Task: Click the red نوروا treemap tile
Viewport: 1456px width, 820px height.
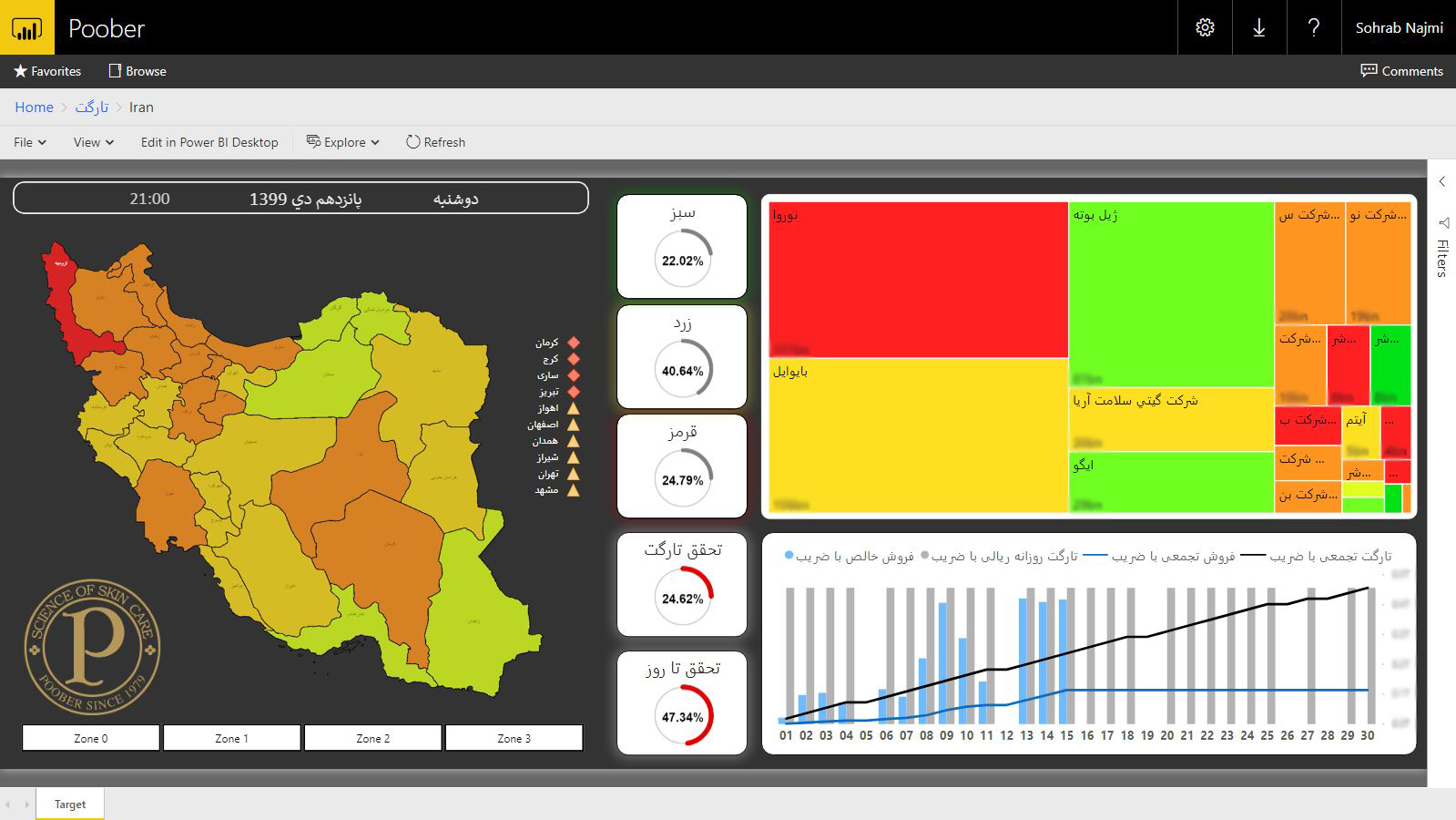Action: 918,279
